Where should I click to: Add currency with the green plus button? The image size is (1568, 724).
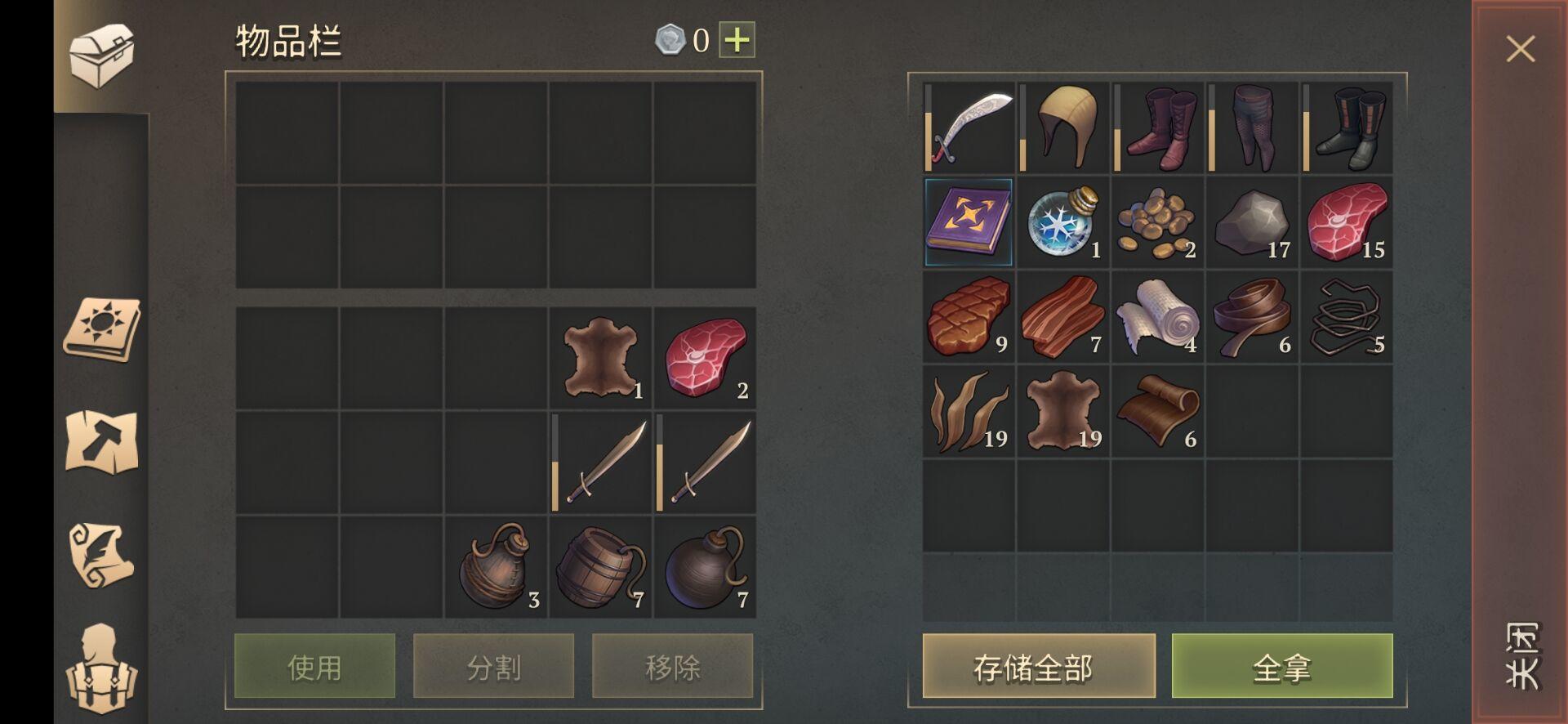click(737, 39)
